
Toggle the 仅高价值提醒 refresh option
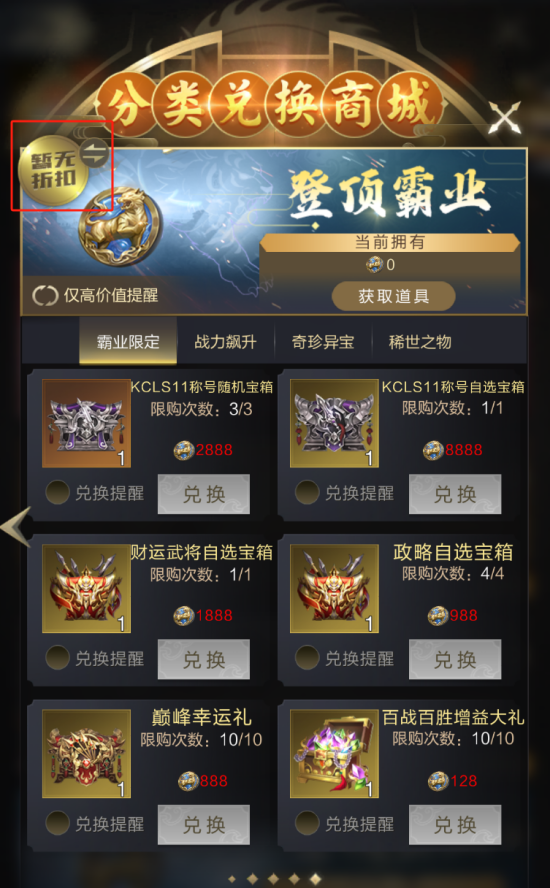coord(95,295)
